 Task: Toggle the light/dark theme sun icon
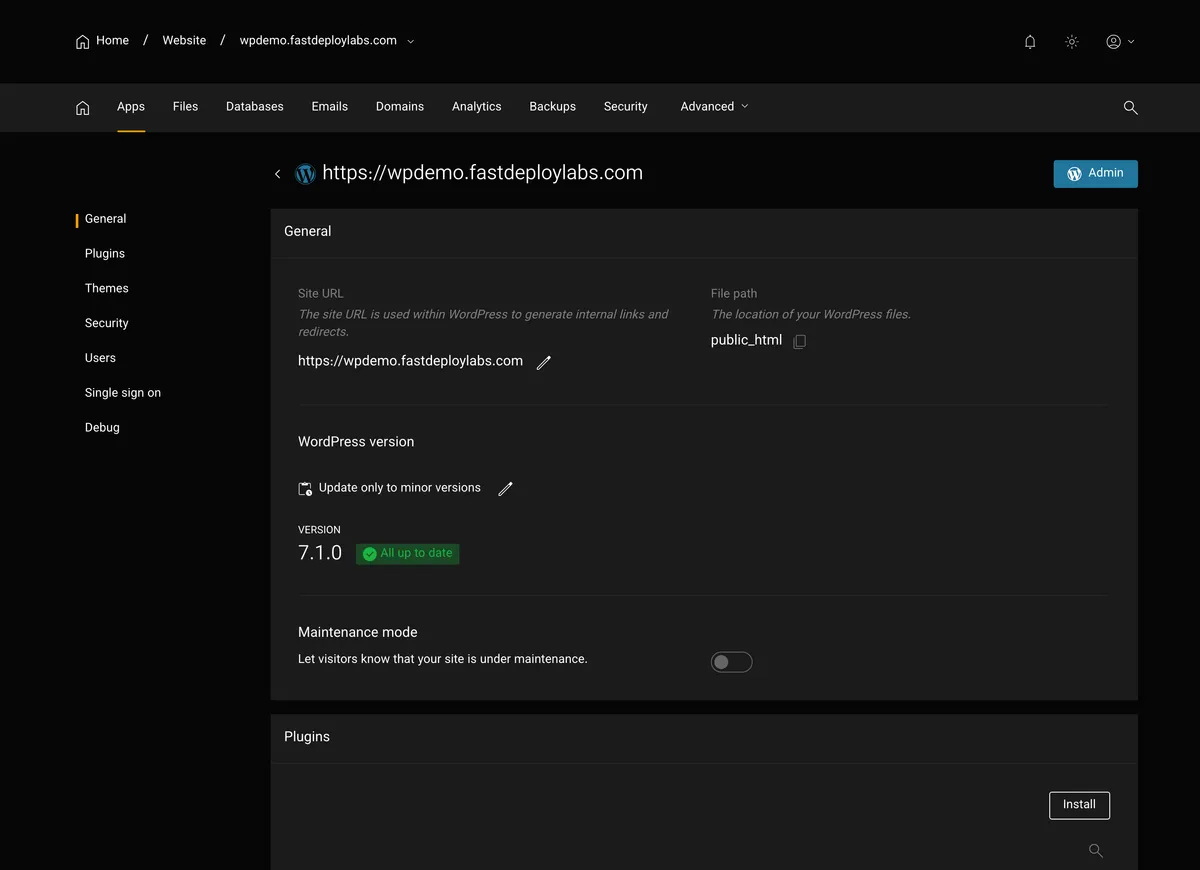1072,42
